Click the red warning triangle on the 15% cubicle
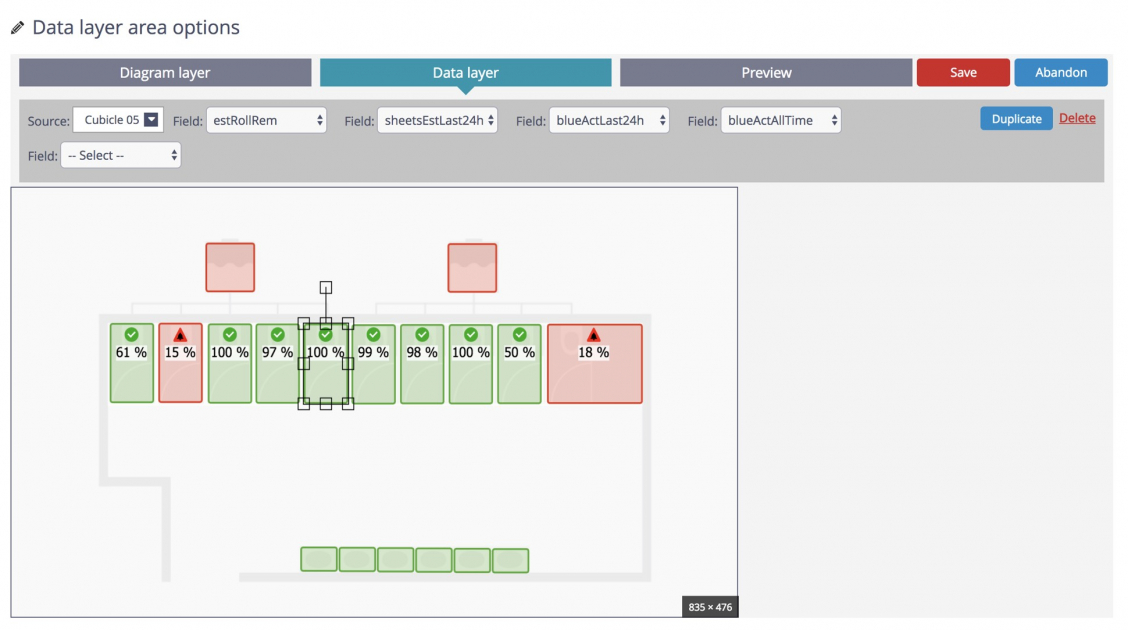 click(180, 335)
